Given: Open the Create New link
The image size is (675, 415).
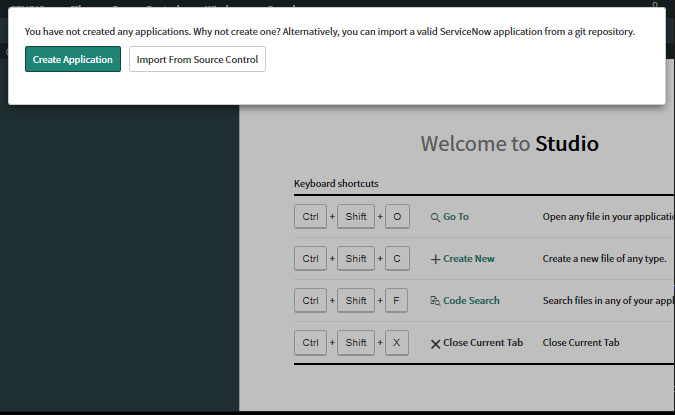Looking at the screenshot, I should 469,259.
